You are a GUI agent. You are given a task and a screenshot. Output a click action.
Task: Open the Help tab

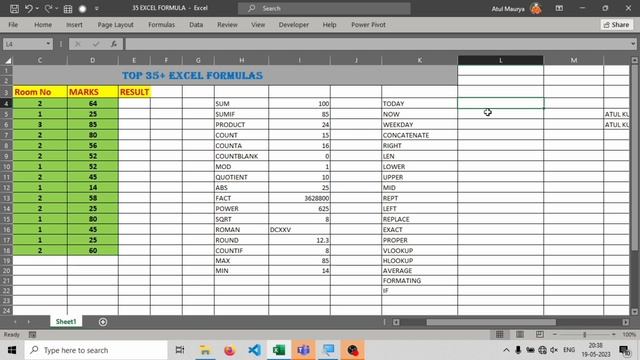click(x=329, y=24)
